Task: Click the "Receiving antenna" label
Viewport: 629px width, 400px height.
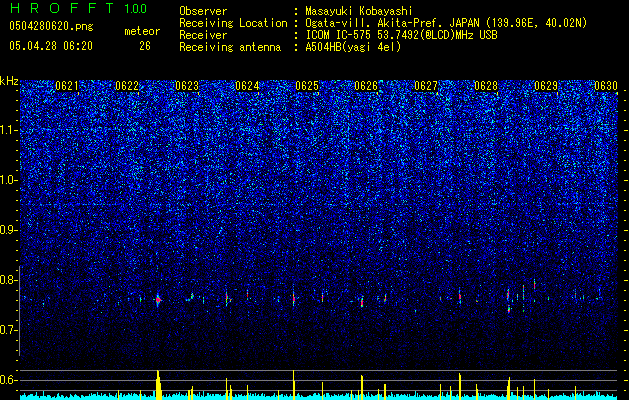Action: 230,47
